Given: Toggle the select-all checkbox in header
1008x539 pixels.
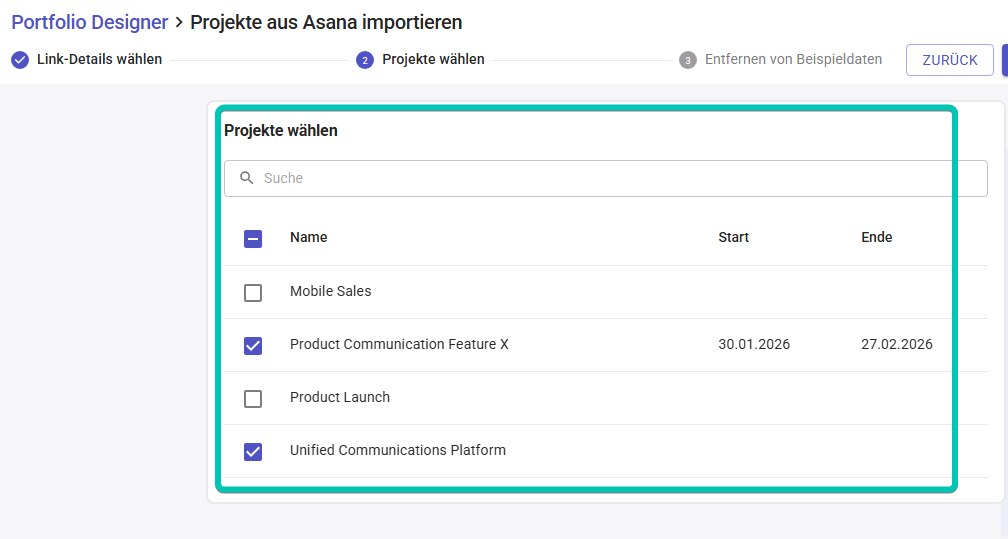Looking at the screenshot, I should [x=253, y=239].
